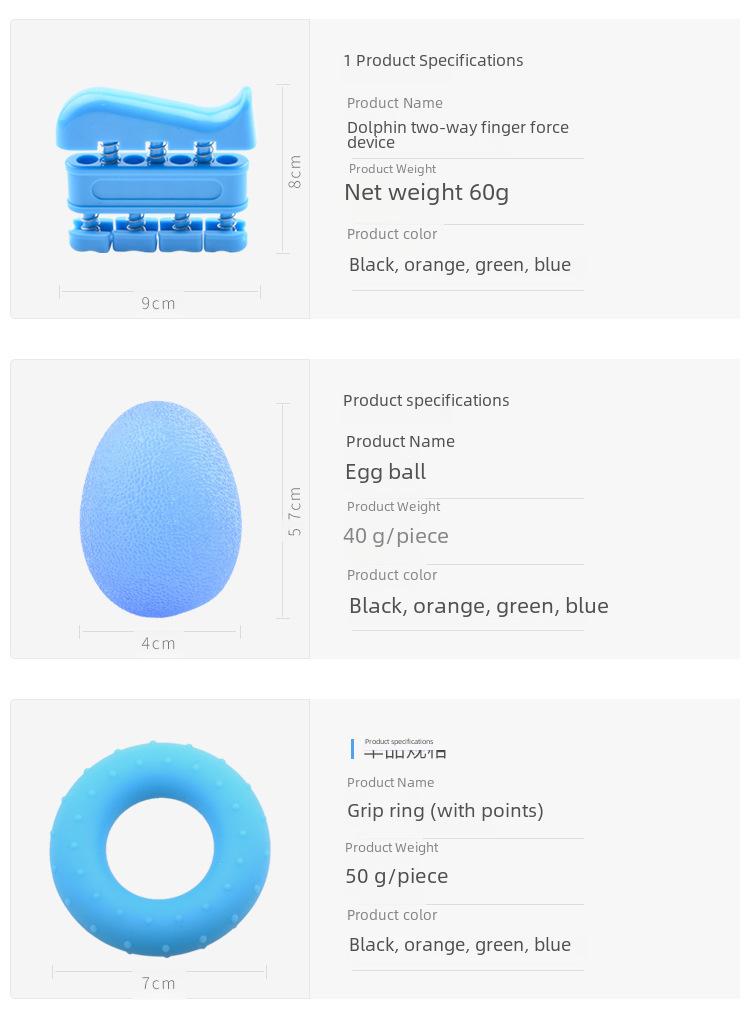This screenshot has width=750, height=1011.
Task: Click the 8cm height dimension label
Action: 295,172
